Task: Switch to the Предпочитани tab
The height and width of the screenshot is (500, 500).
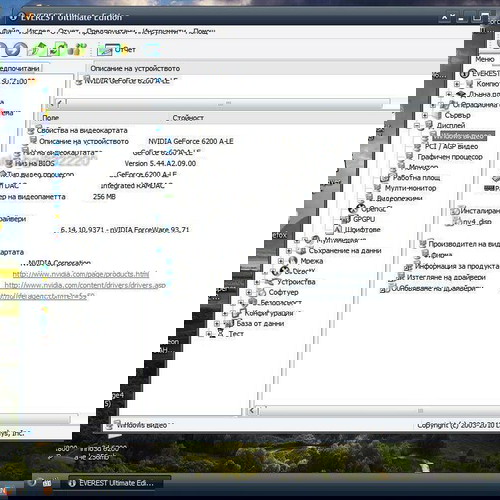Action: point(20,68)
